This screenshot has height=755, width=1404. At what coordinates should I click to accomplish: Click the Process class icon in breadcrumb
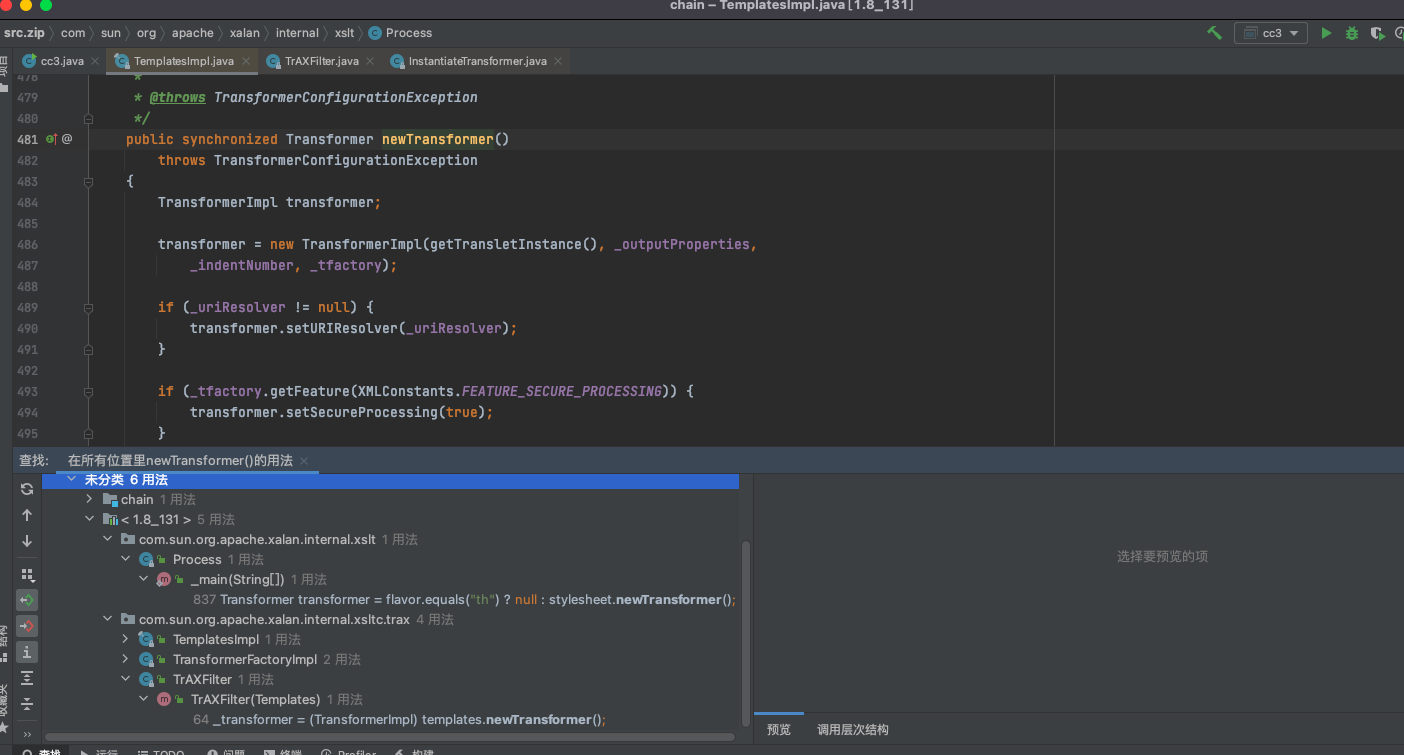tap(375, 33)
